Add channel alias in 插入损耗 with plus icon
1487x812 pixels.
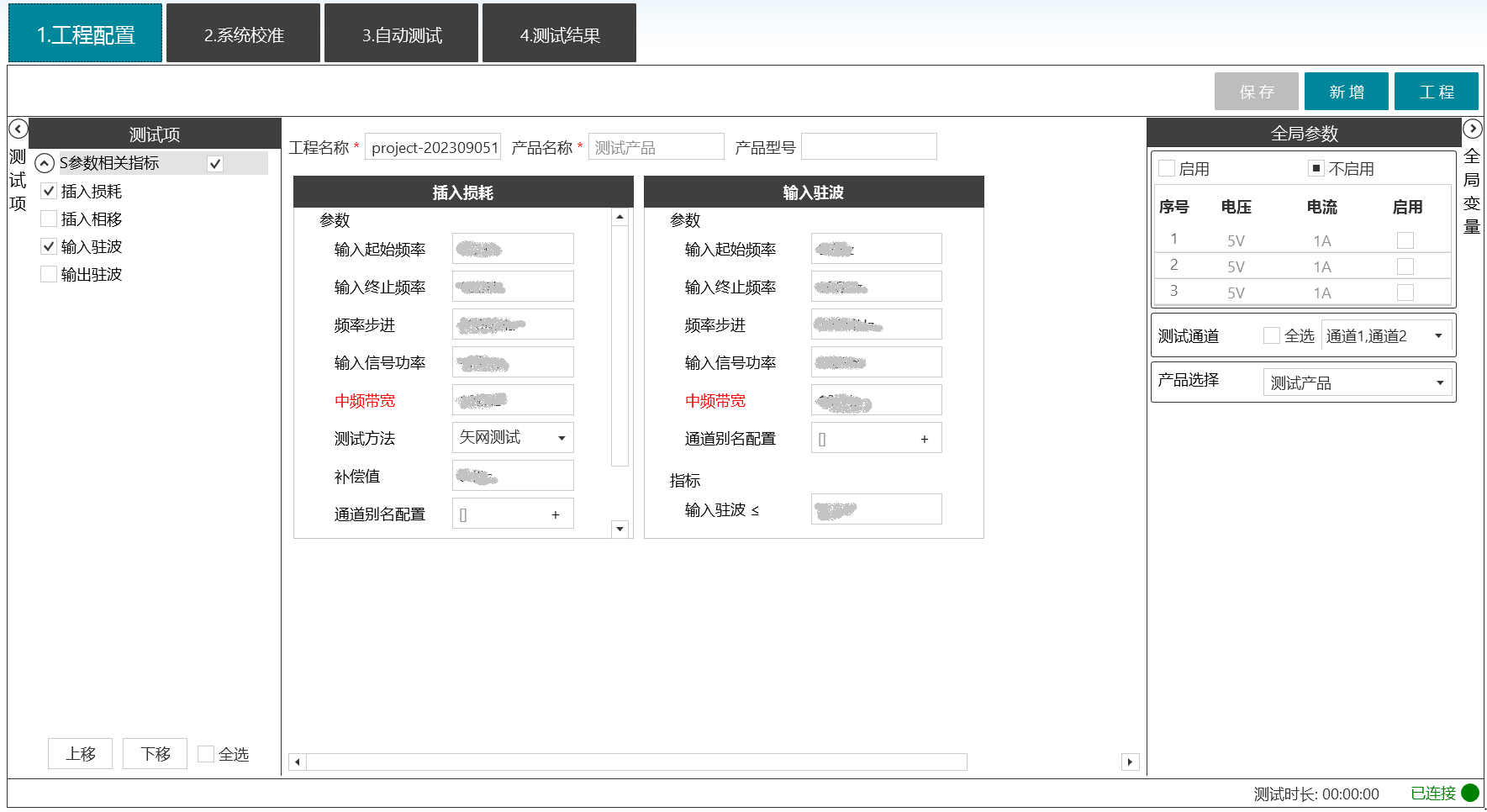[556, 514]
